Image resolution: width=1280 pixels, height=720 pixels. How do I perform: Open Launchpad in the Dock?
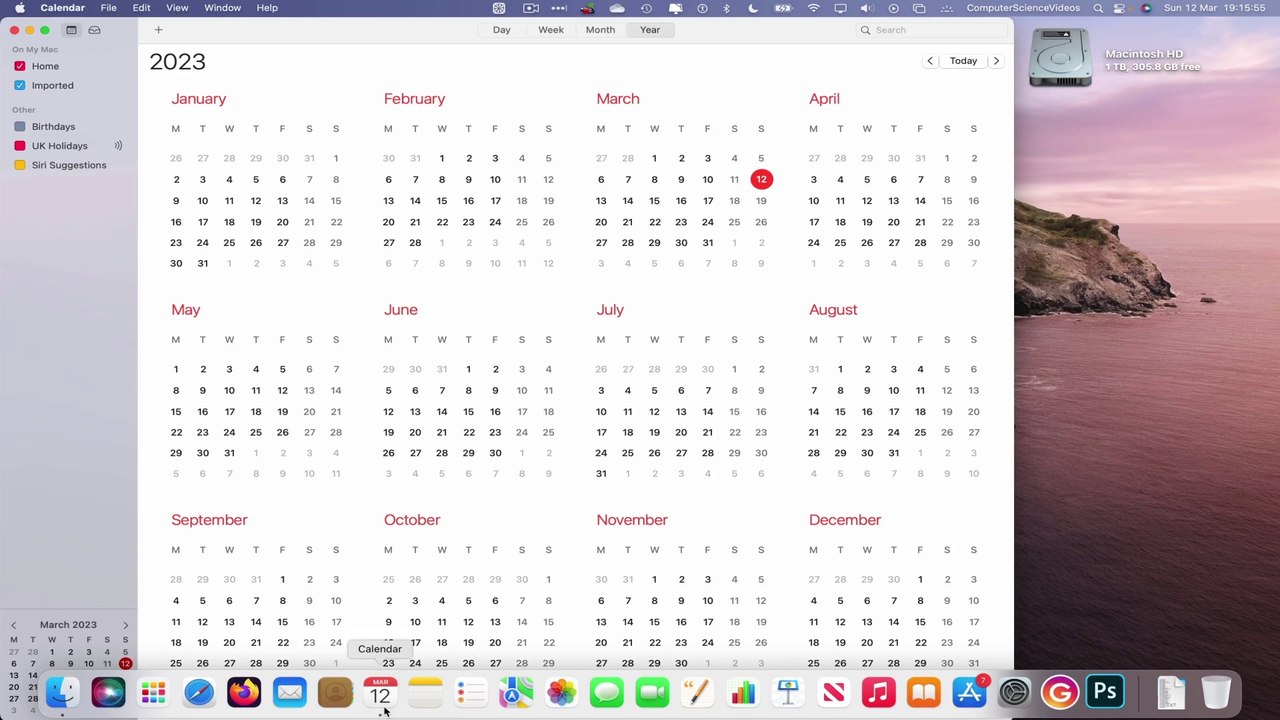(153, 692)
